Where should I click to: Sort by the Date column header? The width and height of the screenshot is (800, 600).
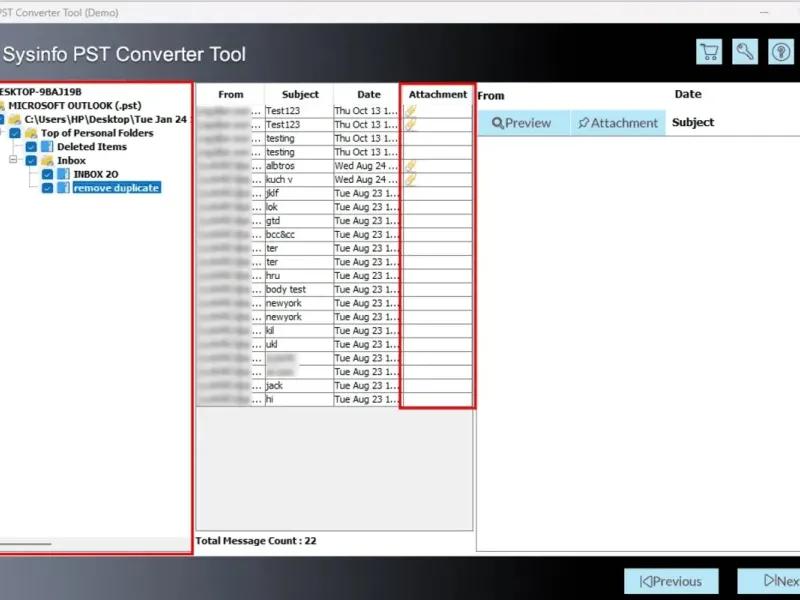(x=368, y=94)
